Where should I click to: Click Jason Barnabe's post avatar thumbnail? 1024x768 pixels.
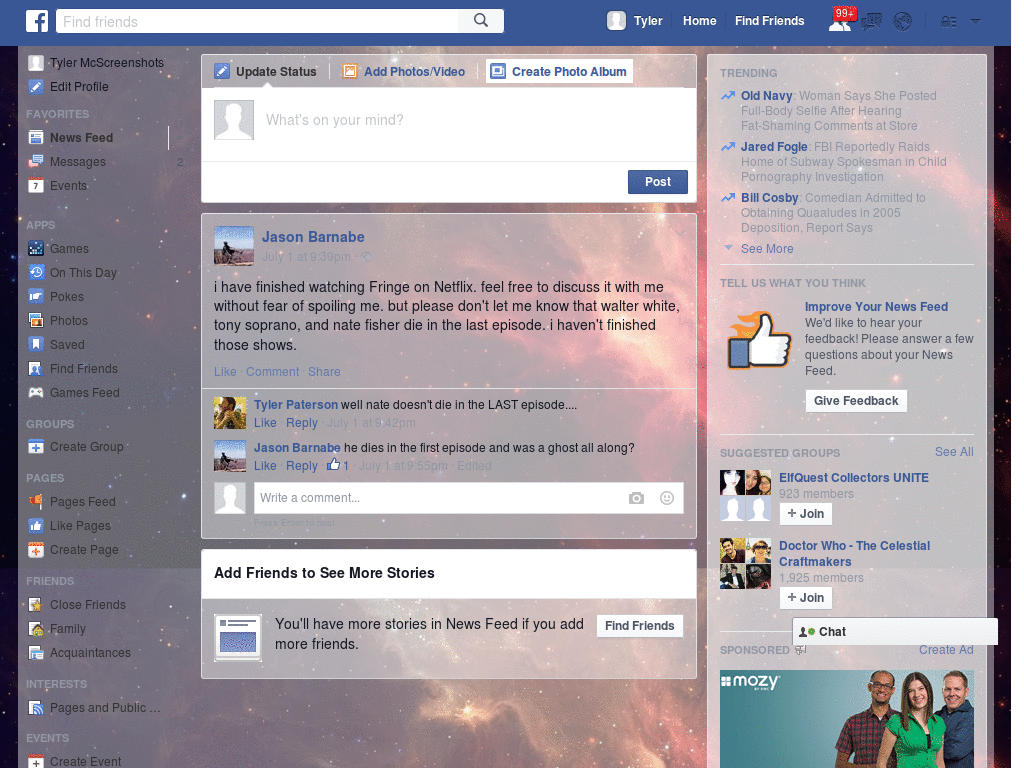pyautogui.click(x=234, y=246)
